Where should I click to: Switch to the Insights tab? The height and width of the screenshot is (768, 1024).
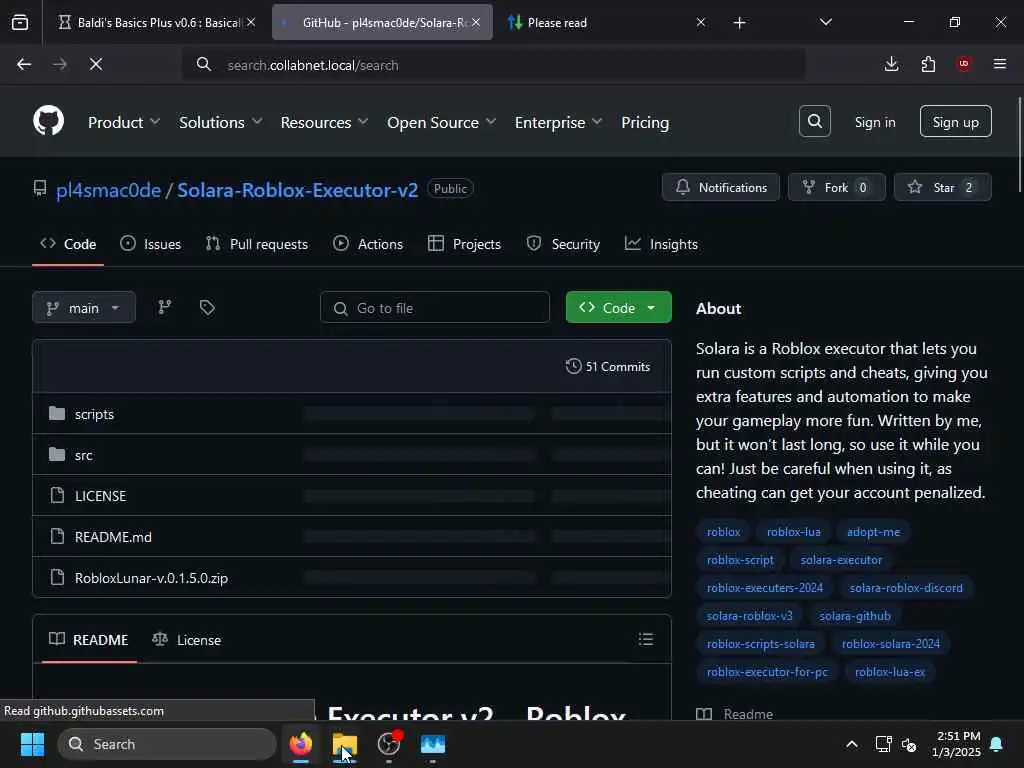(x=661, y=244)
